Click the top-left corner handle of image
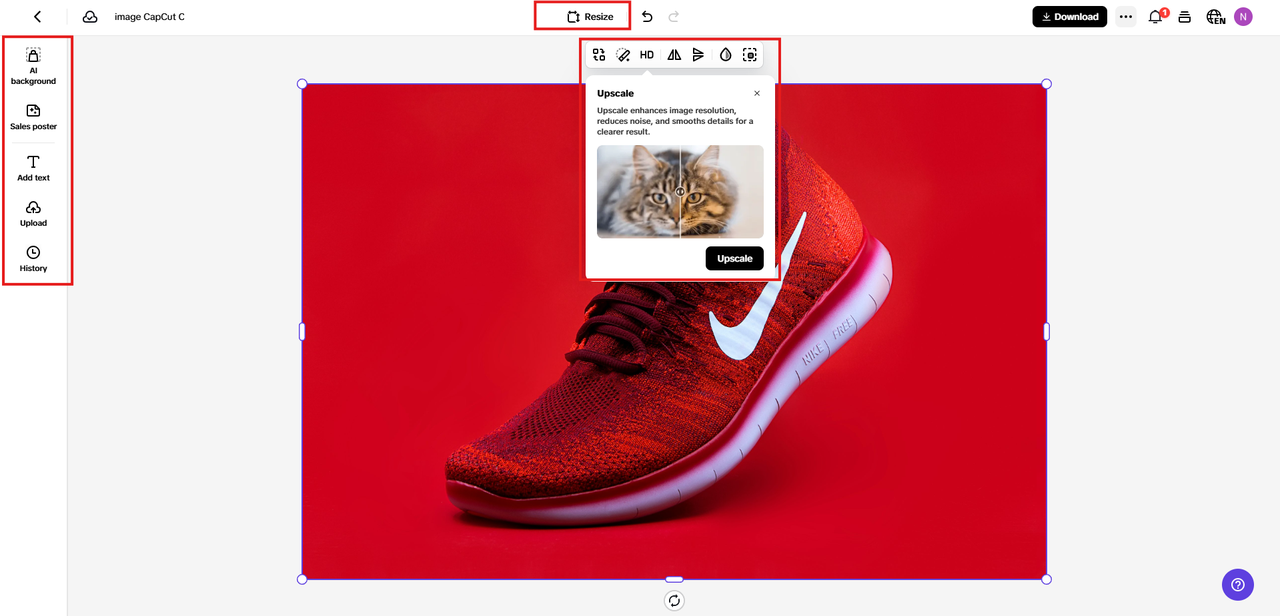 click(302, 84)
